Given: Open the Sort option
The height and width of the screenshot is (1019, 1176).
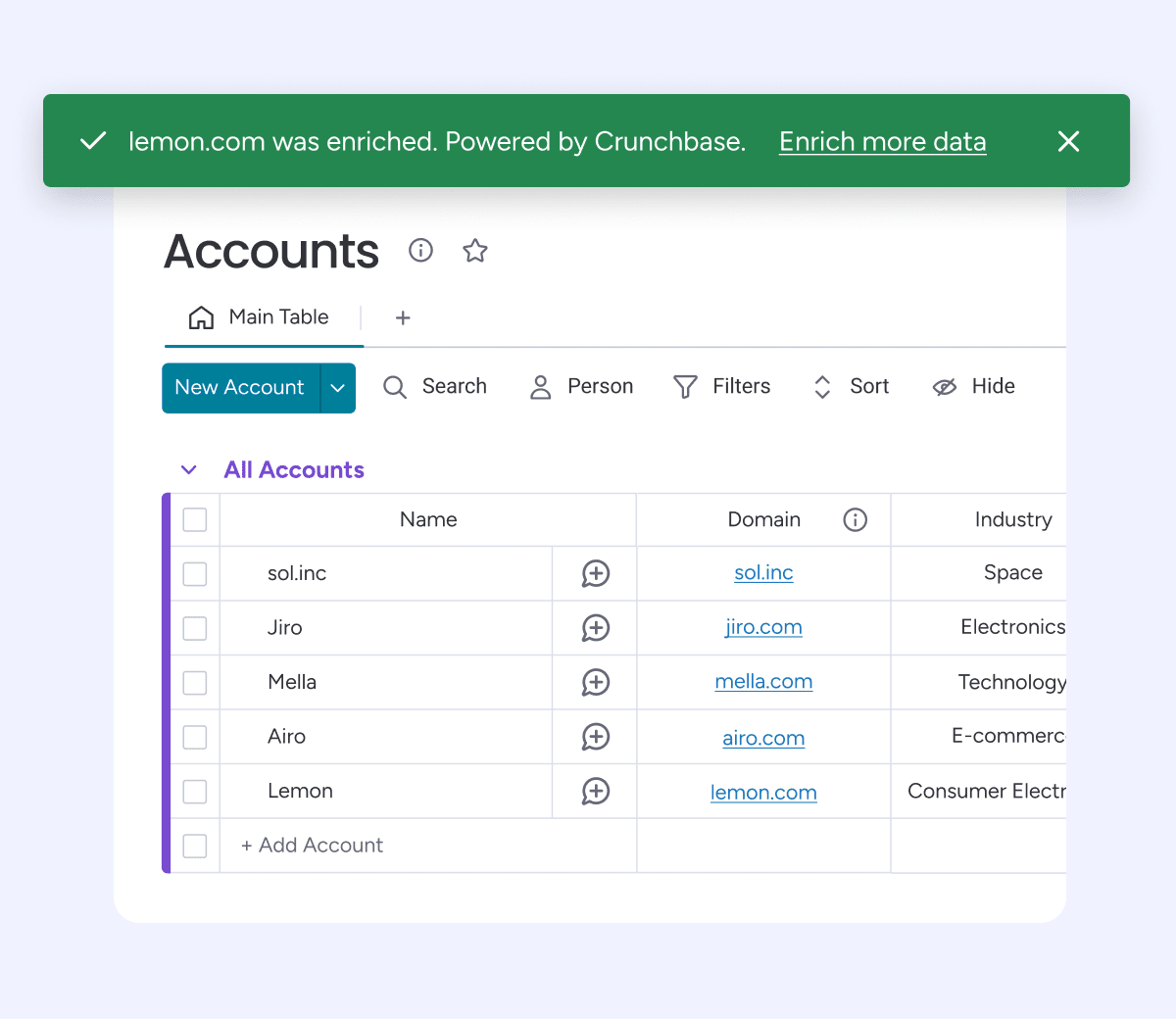Looking at the screenshot, I should 851,387.
